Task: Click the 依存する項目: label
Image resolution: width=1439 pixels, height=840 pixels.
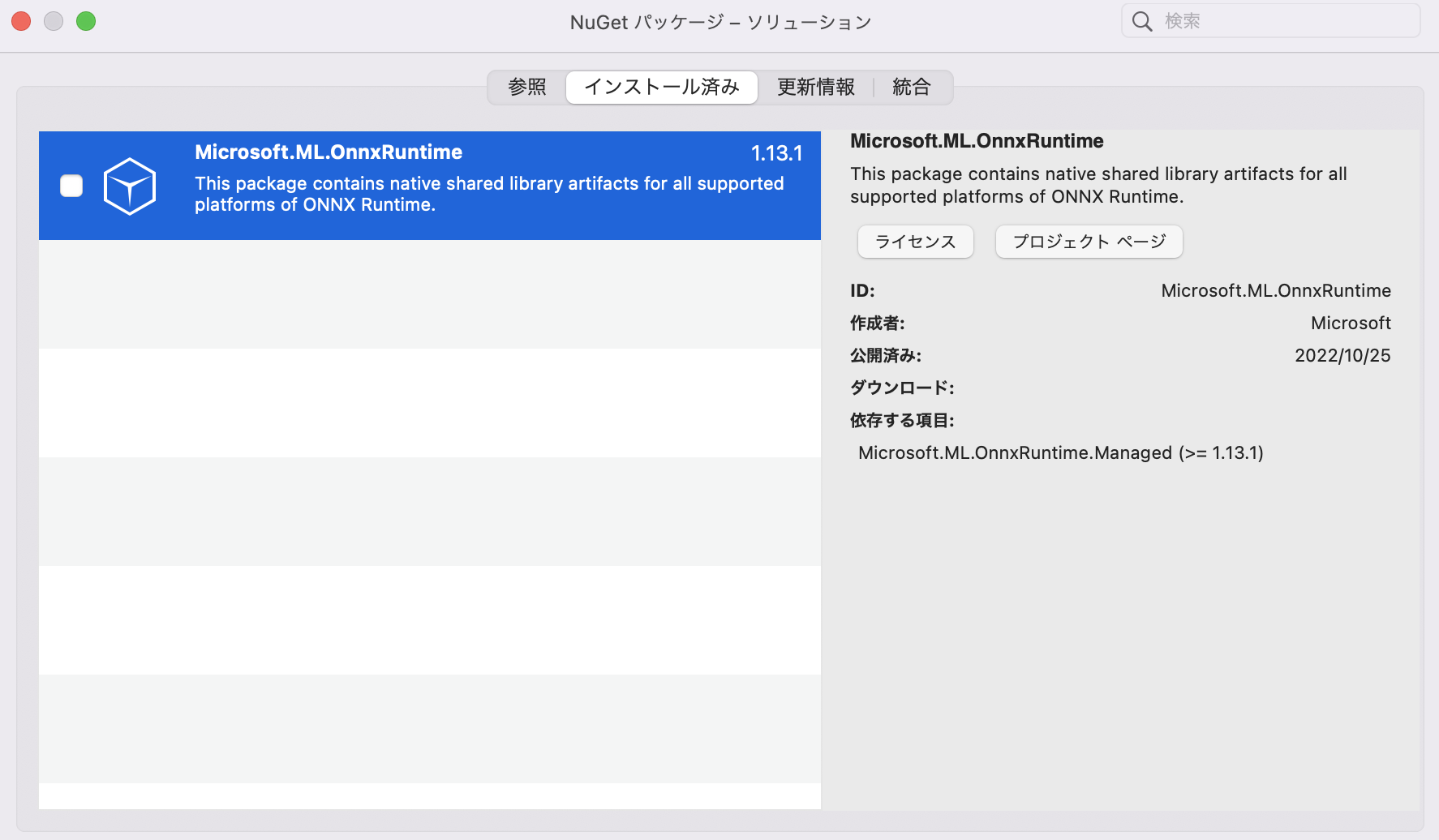Action: 902,420
